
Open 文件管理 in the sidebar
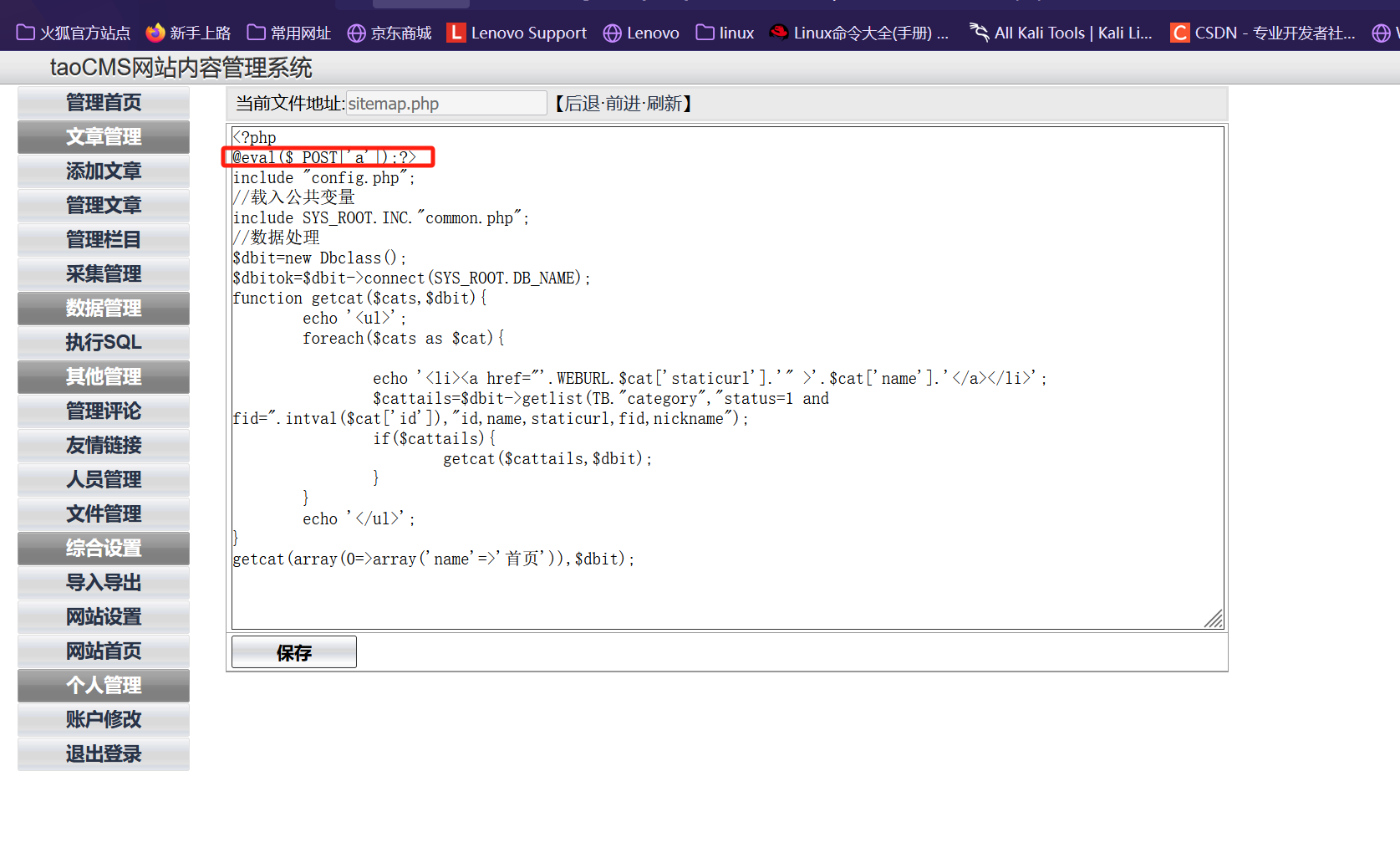[x=104, y=514]
